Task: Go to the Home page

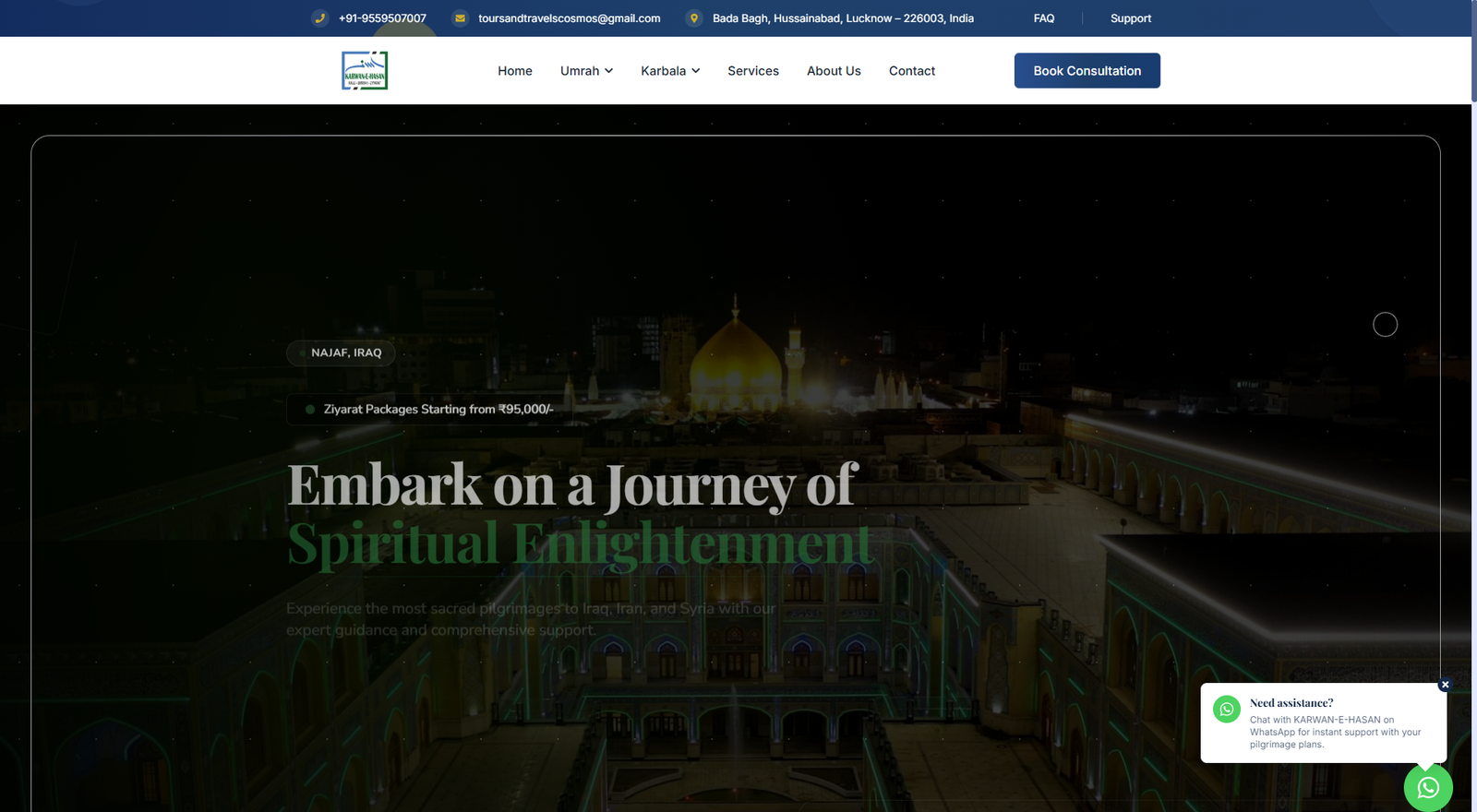Action: [514, 71]
